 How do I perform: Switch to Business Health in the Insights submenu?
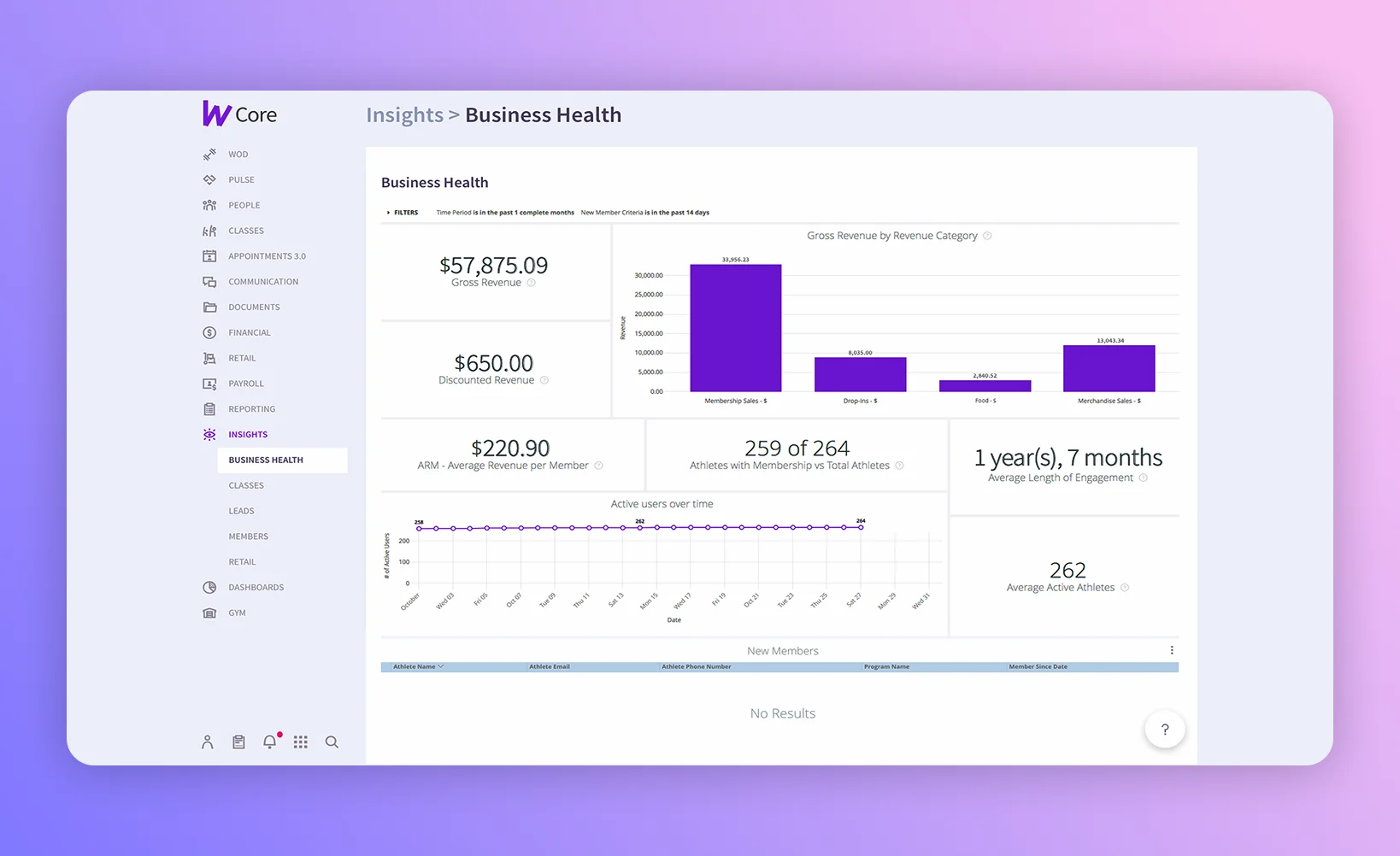point(265,460)
